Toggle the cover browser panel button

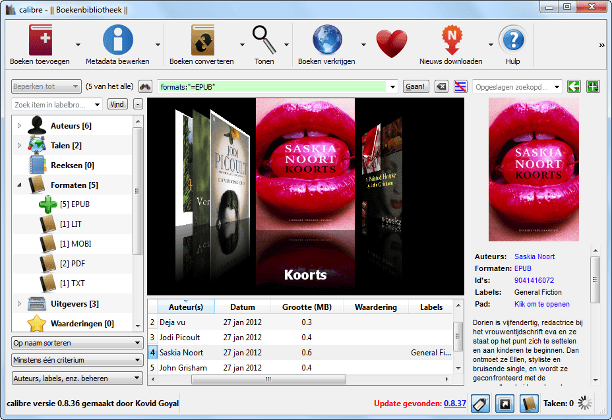(x=506, y=403)
